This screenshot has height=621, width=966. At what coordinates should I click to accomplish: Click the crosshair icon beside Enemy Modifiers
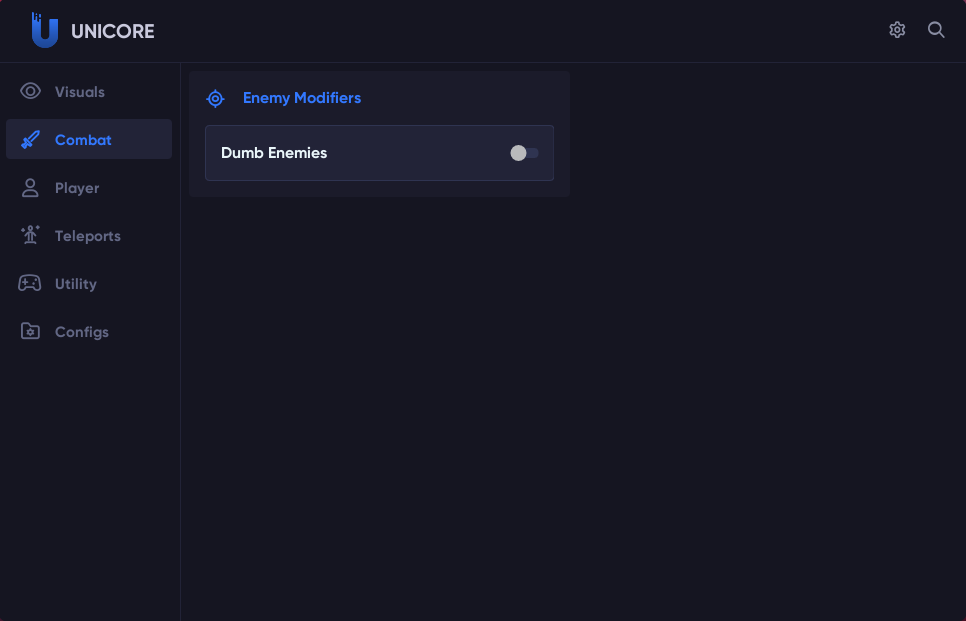point(215,98)
